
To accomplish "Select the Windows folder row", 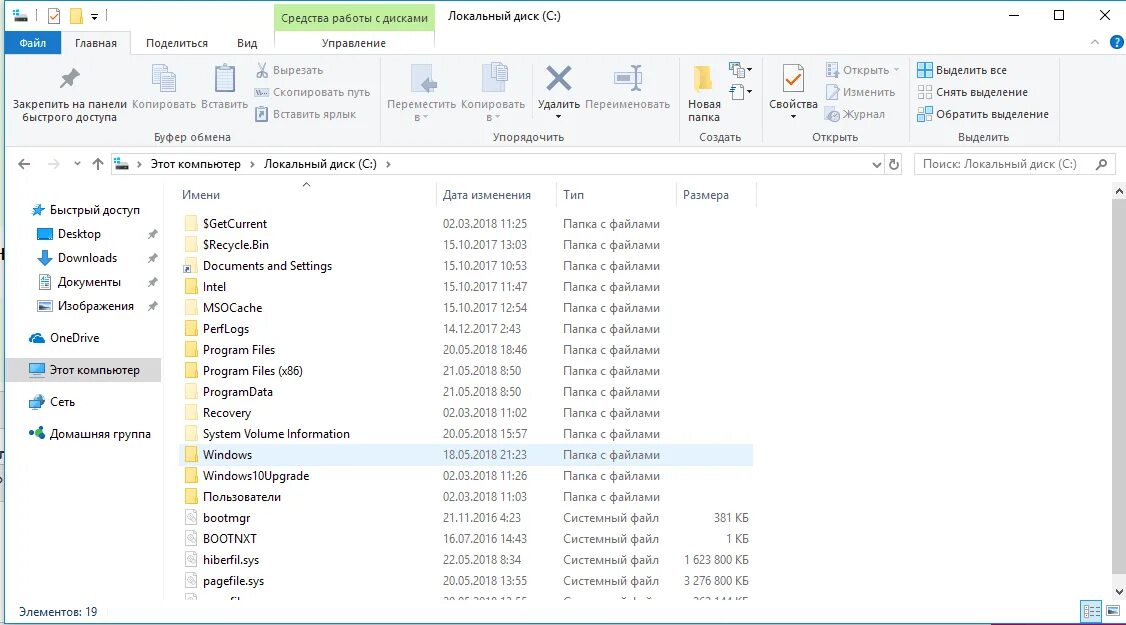I will [x=466, y=455].
